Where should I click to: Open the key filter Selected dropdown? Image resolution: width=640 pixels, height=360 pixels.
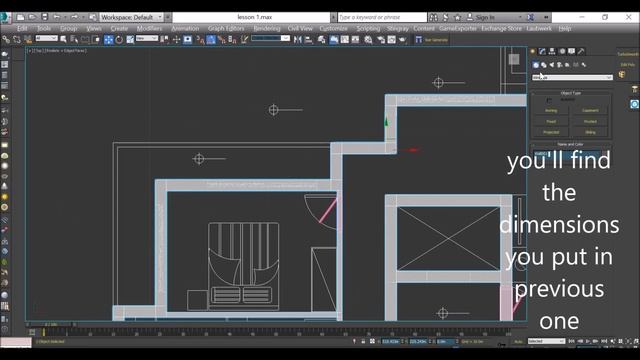coord(546,341)
